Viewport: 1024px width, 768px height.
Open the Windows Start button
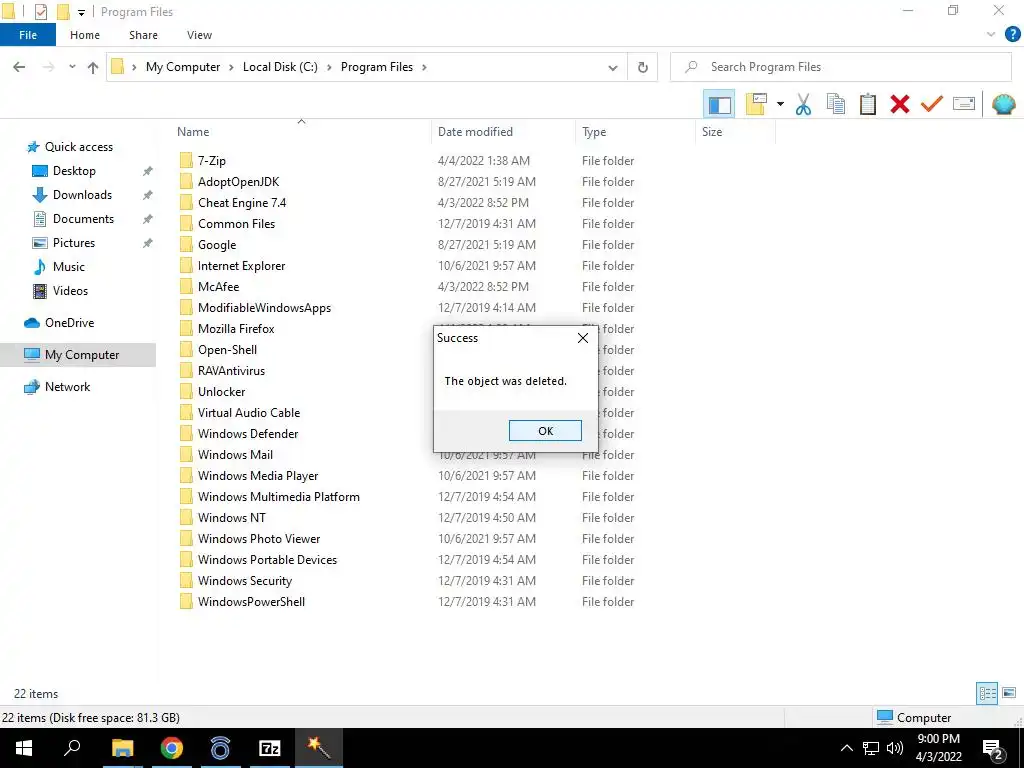click(x=24, y=748)
